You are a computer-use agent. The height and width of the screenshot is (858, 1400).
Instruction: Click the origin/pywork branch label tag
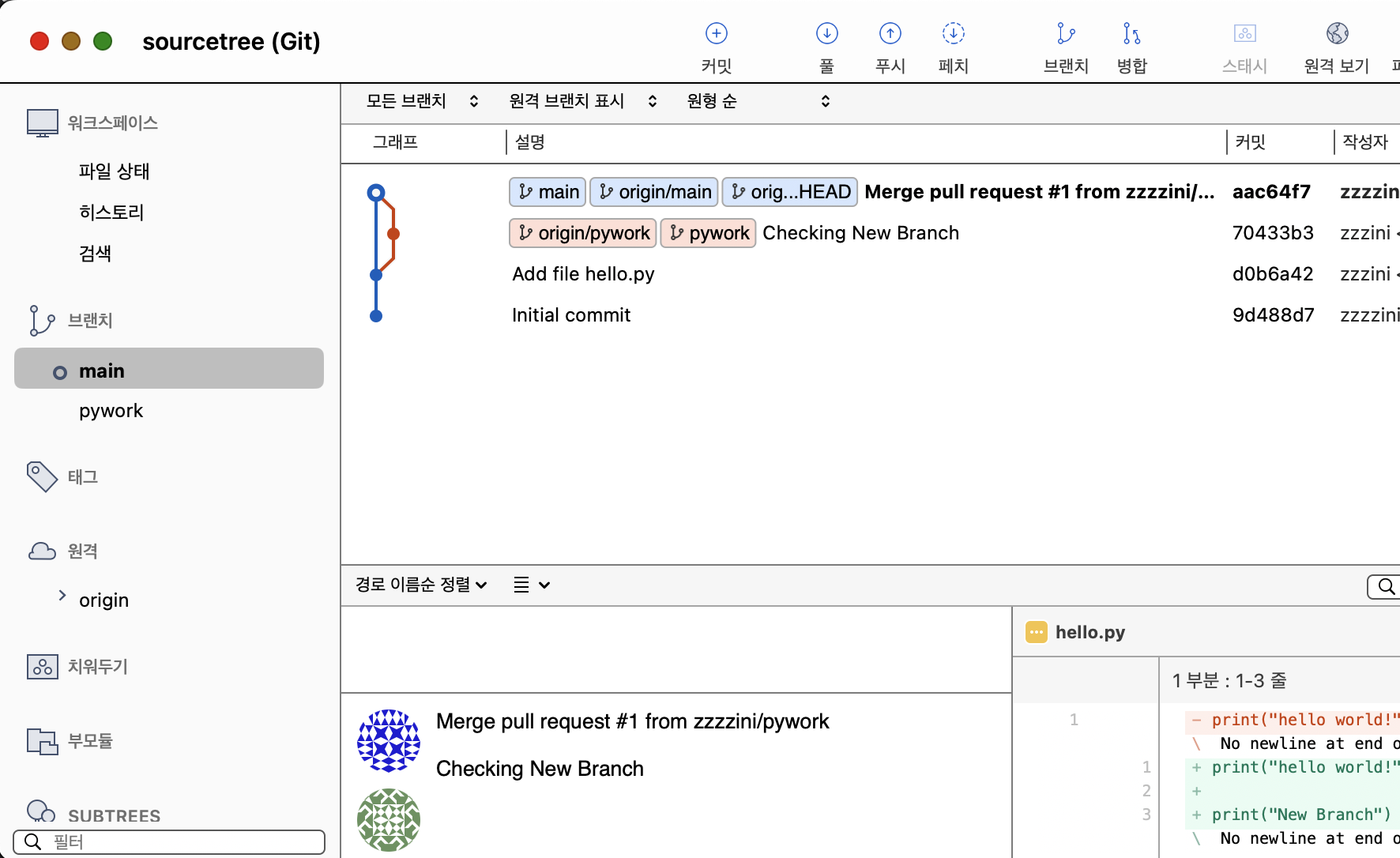click(x=583, y=233)
